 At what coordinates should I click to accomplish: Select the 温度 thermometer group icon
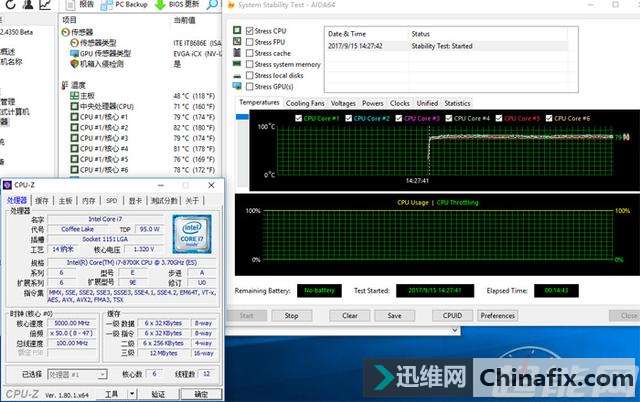[x=65, y=85]
